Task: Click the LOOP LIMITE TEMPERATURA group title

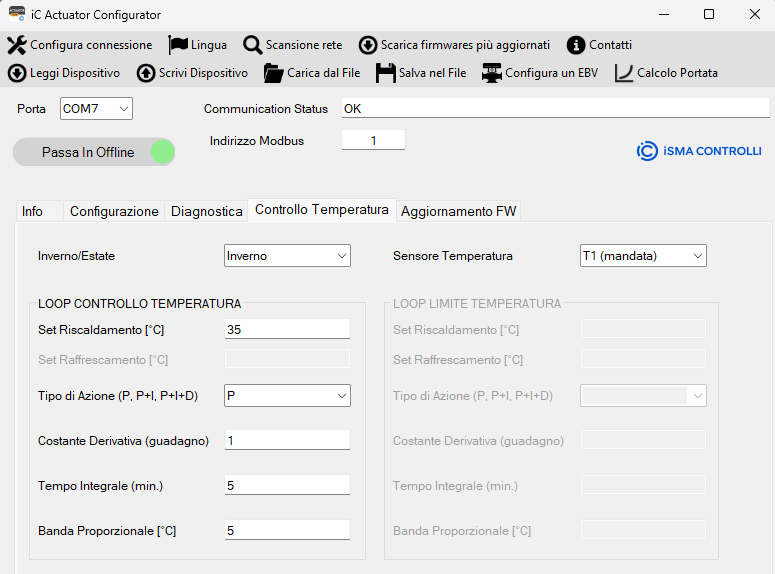Action: pyautogui.click(x=477, y=304)
